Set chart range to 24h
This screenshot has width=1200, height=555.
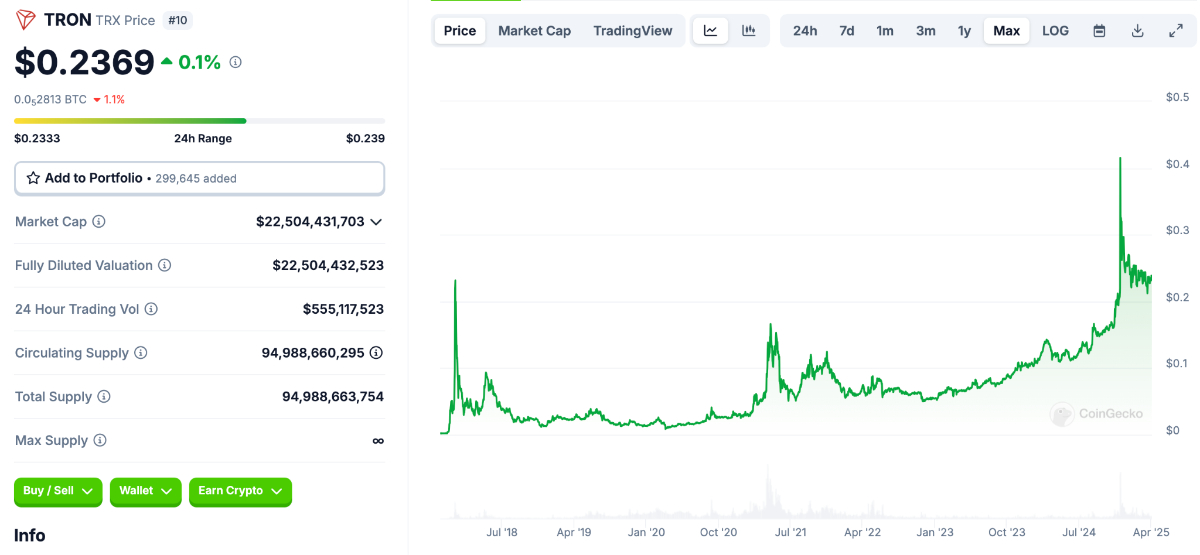click(805, 31)
